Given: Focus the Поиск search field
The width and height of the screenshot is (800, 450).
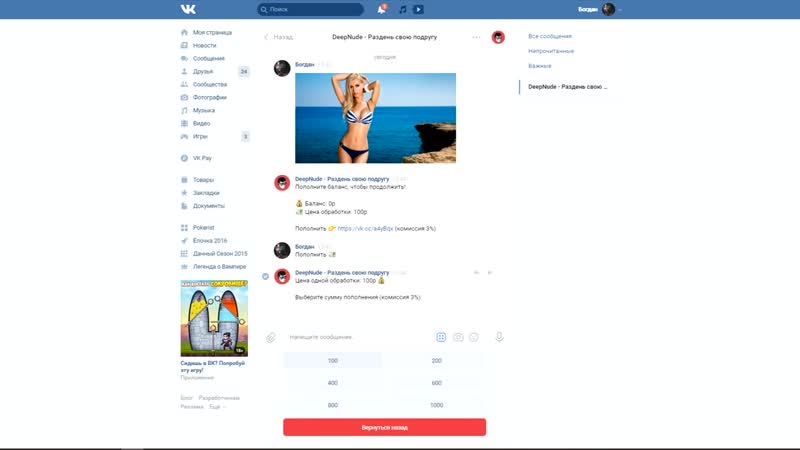Looking at the screenshot, I should click(310, 9).
